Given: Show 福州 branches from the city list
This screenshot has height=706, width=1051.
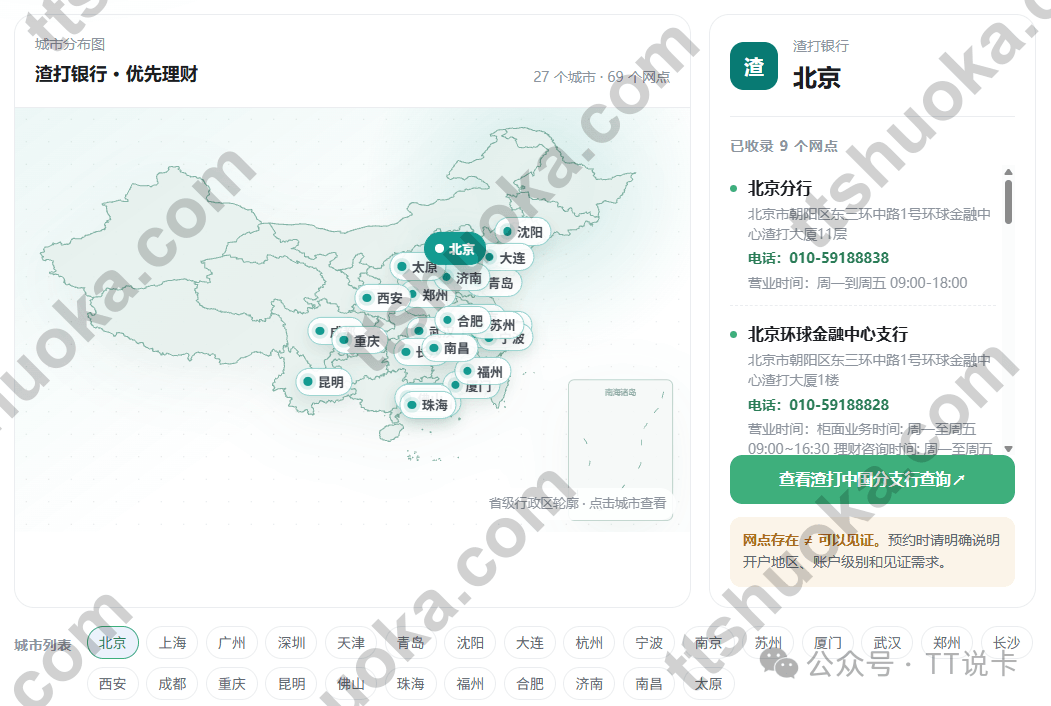Looking at the screenshot, I should tap(470, 684).
